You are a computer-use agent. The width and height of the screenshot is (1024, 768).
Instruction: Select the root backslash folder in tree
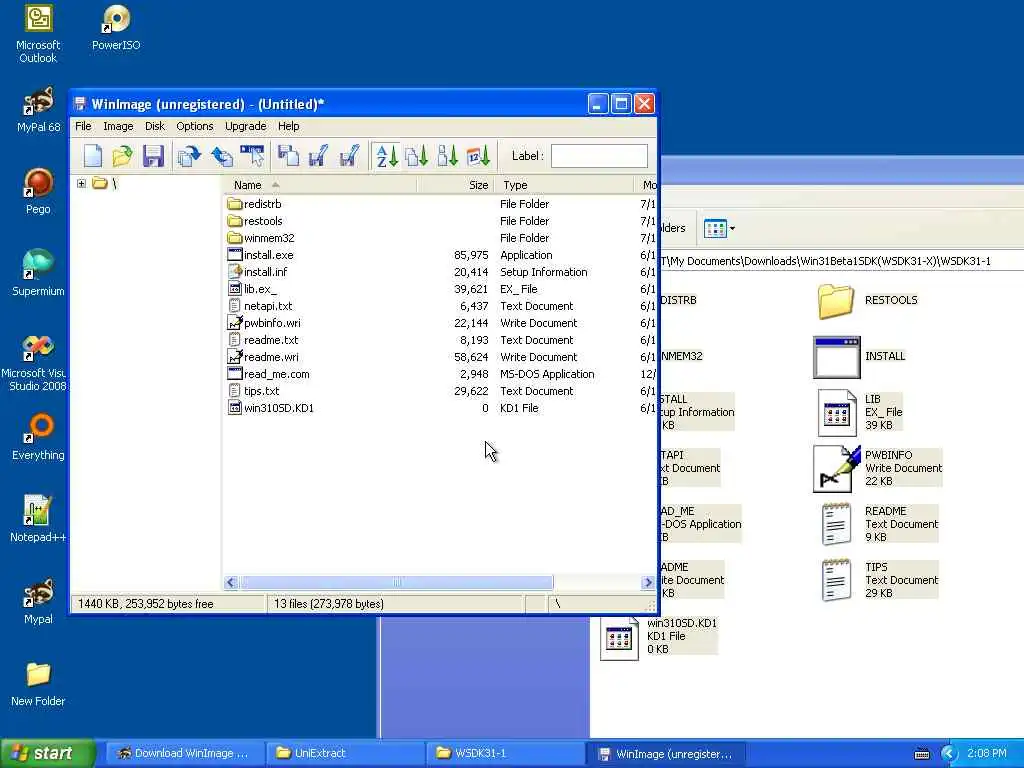click(104, 184)
